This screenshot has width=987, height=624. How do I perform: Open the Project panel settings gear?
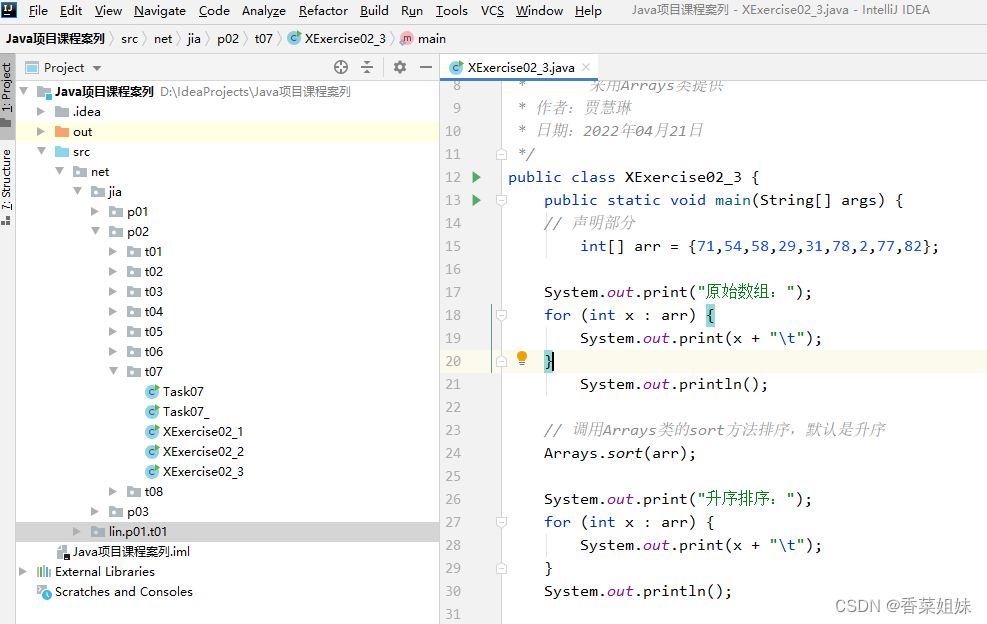coord(400,67)
